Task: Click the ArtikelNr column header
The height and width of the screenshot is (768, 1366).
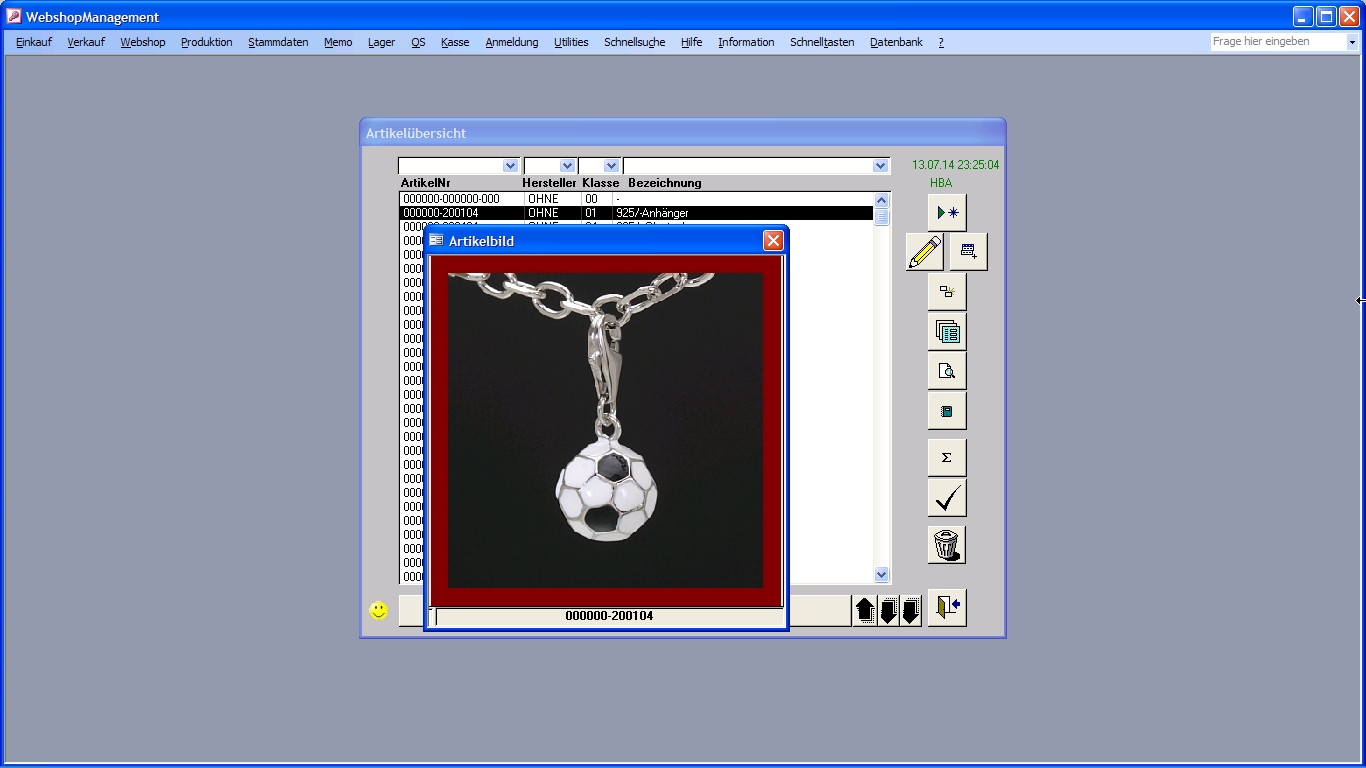Action: tap(426, 183)
